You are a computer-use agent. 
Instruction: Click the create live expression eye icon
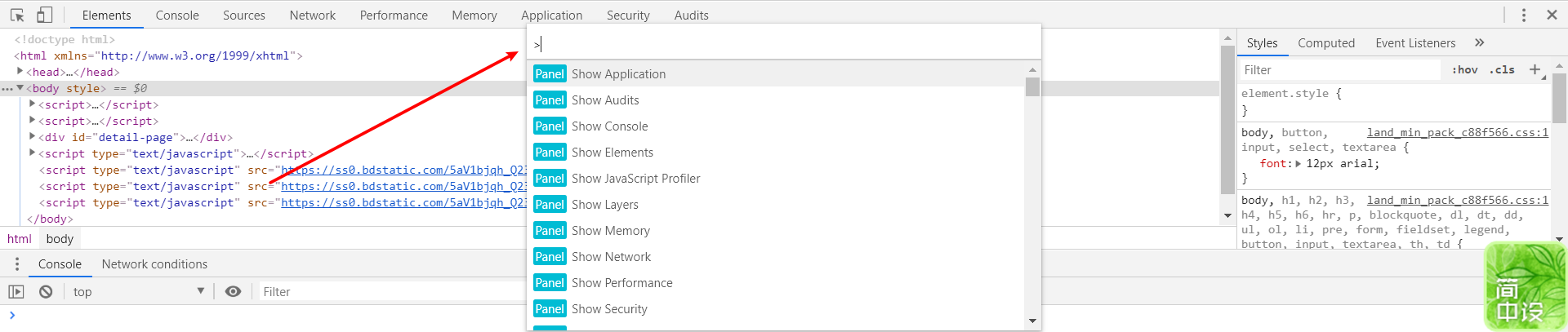coord(233,291)
